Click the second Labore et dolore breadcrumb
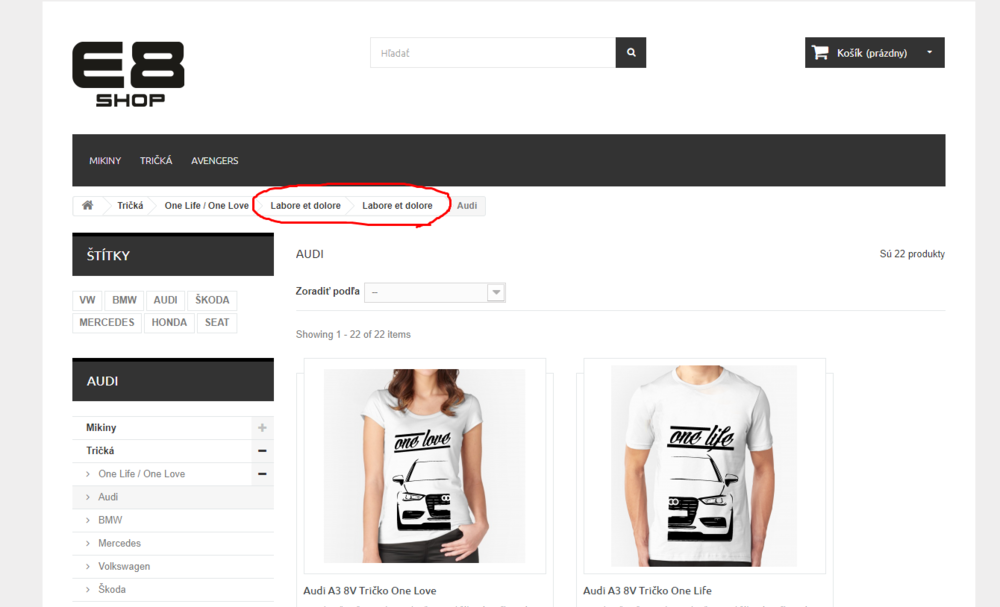The image size is (1000, 607). (397, 205)
